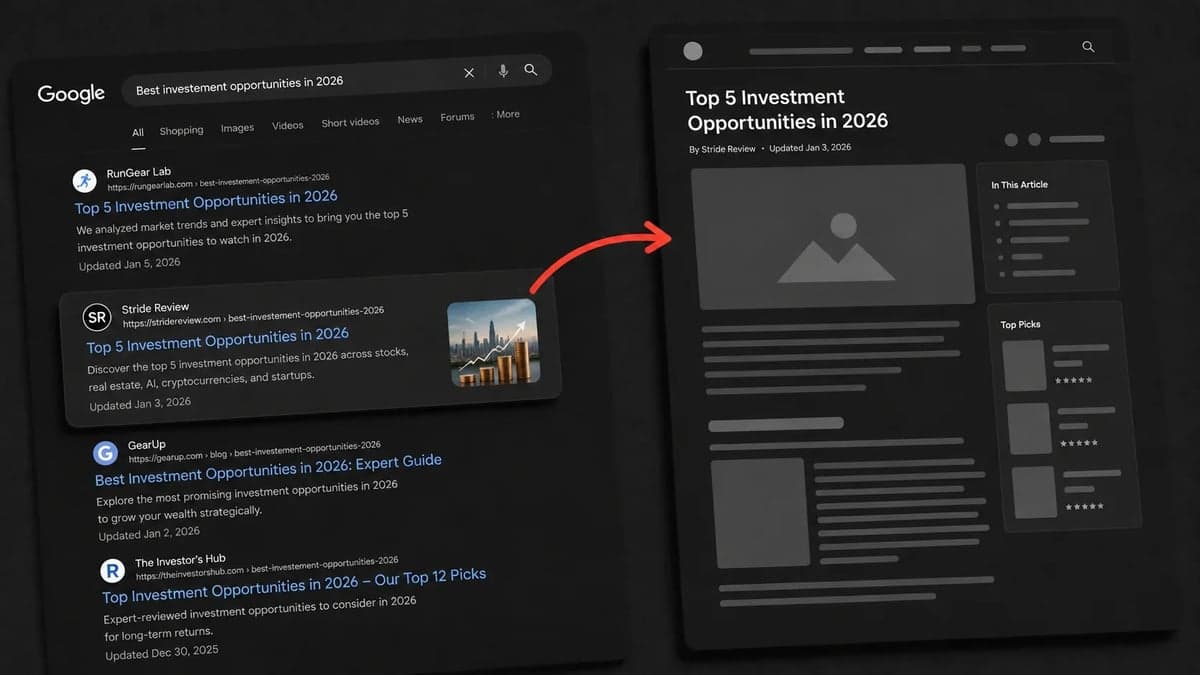
Task: Click the theinvestorshub.com URL breadcrumb
Action: tap(266, 568)
